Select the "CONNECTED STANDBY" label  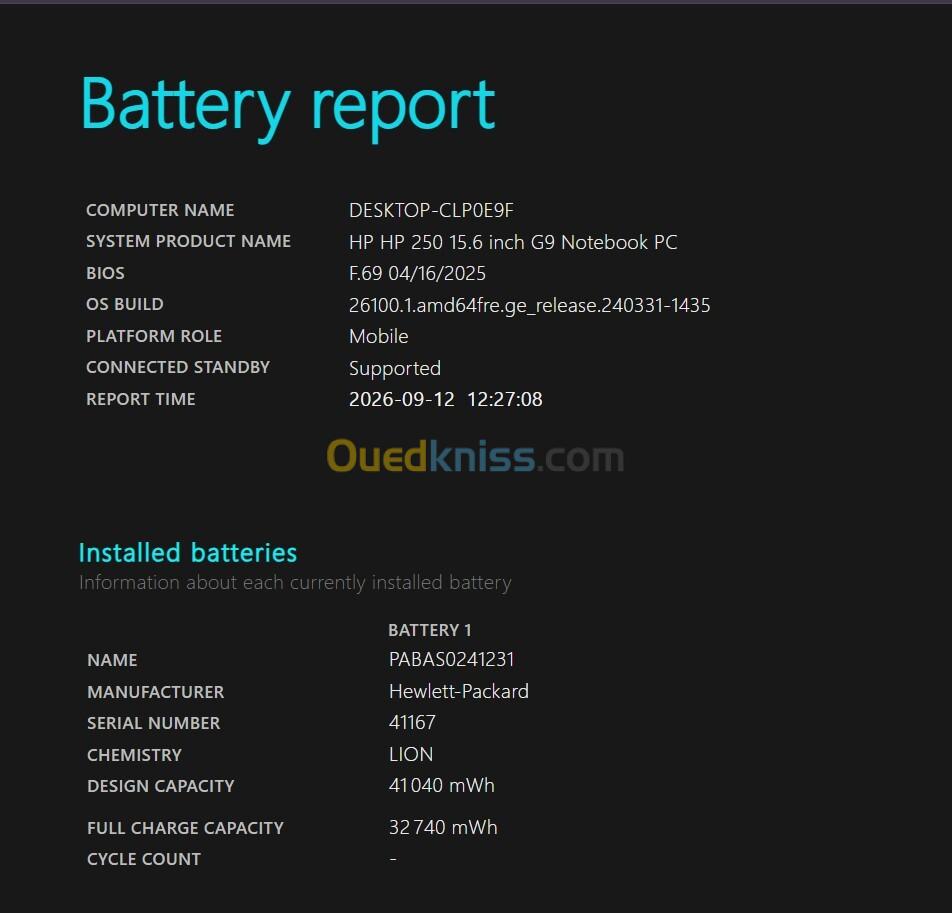(x=178, y=367)
